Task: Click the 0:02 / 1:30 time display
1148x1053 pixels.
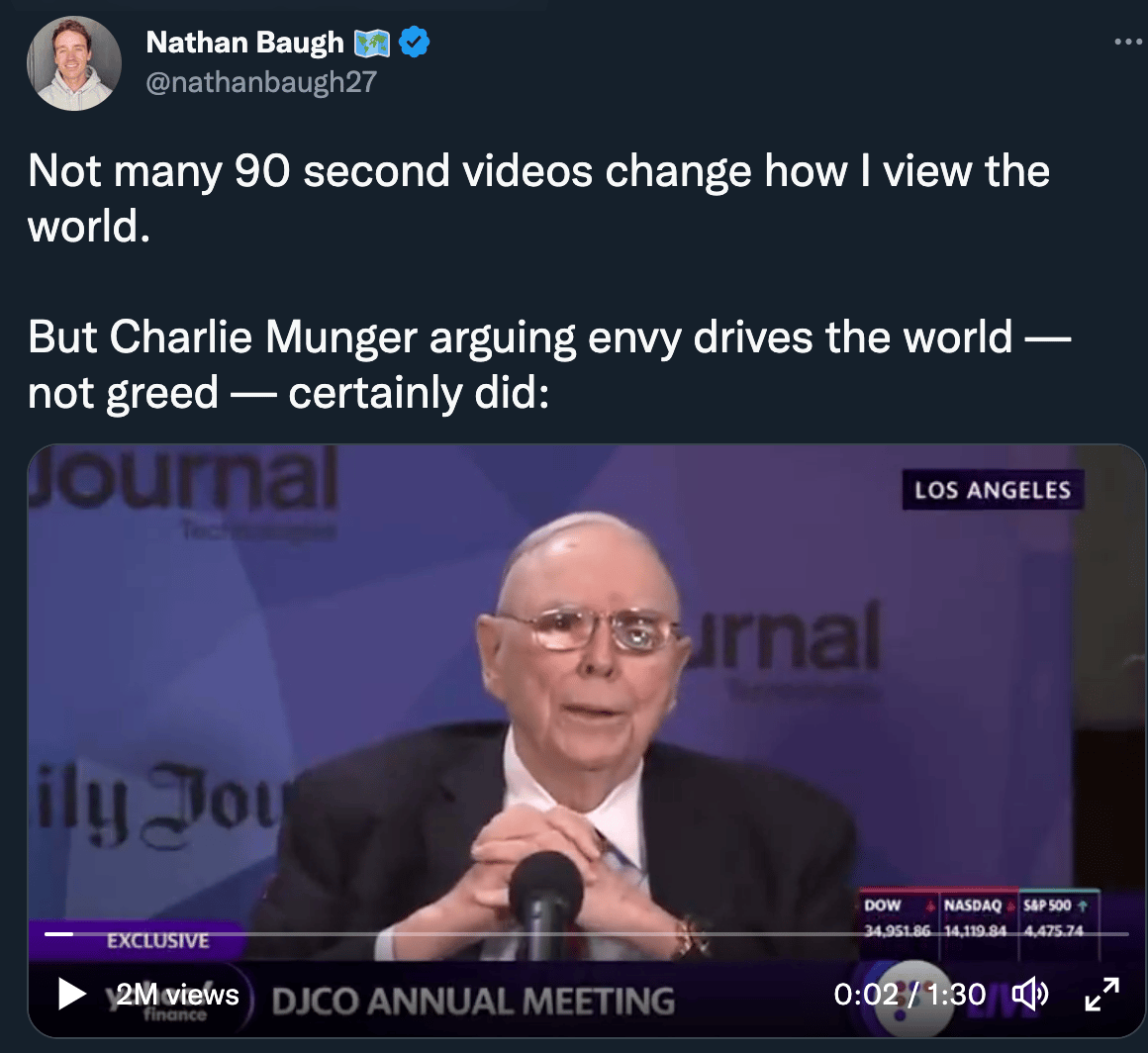Action: point(909,995)
